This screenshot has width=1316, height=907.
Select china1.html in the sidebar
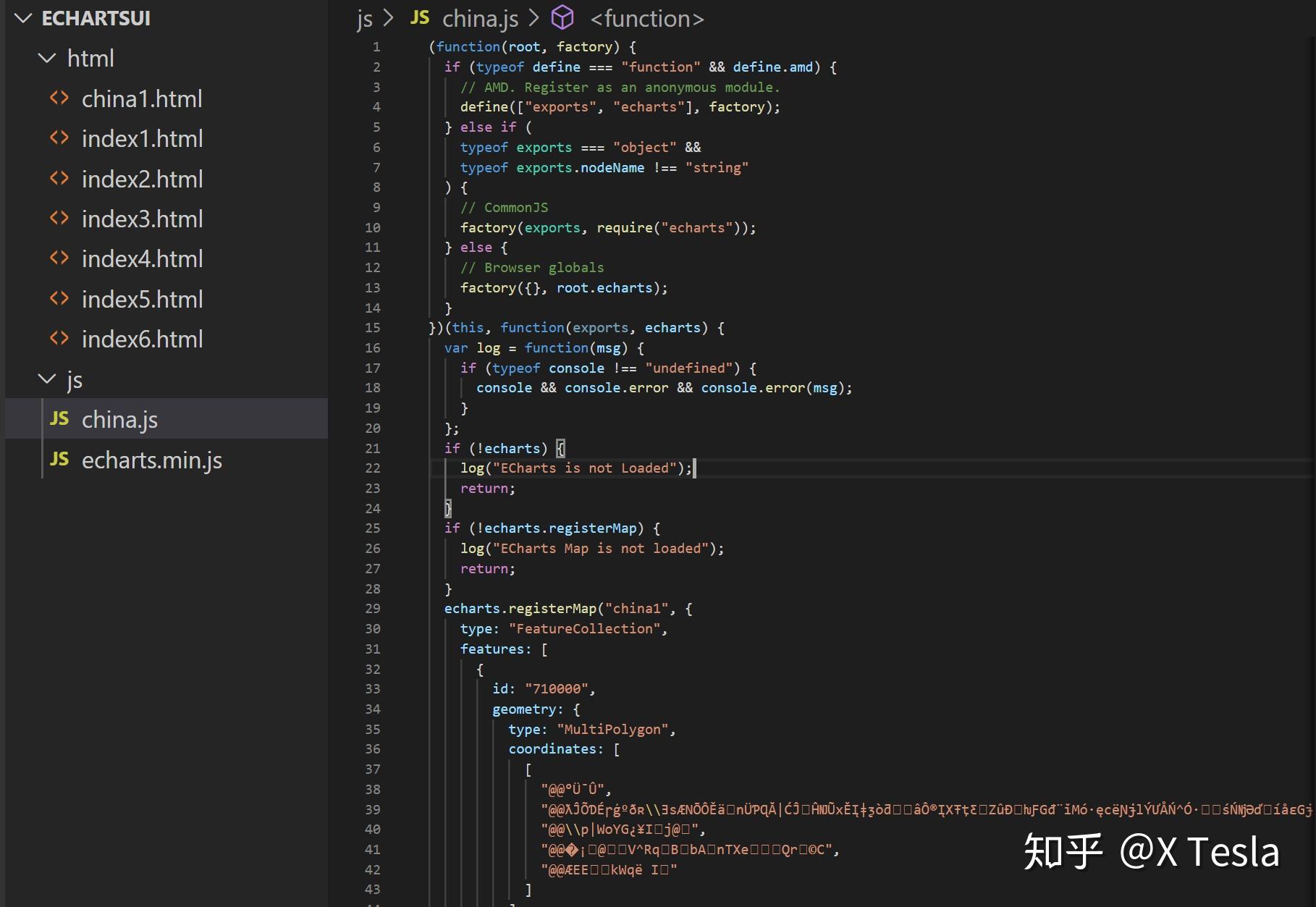tap(142, 98)
